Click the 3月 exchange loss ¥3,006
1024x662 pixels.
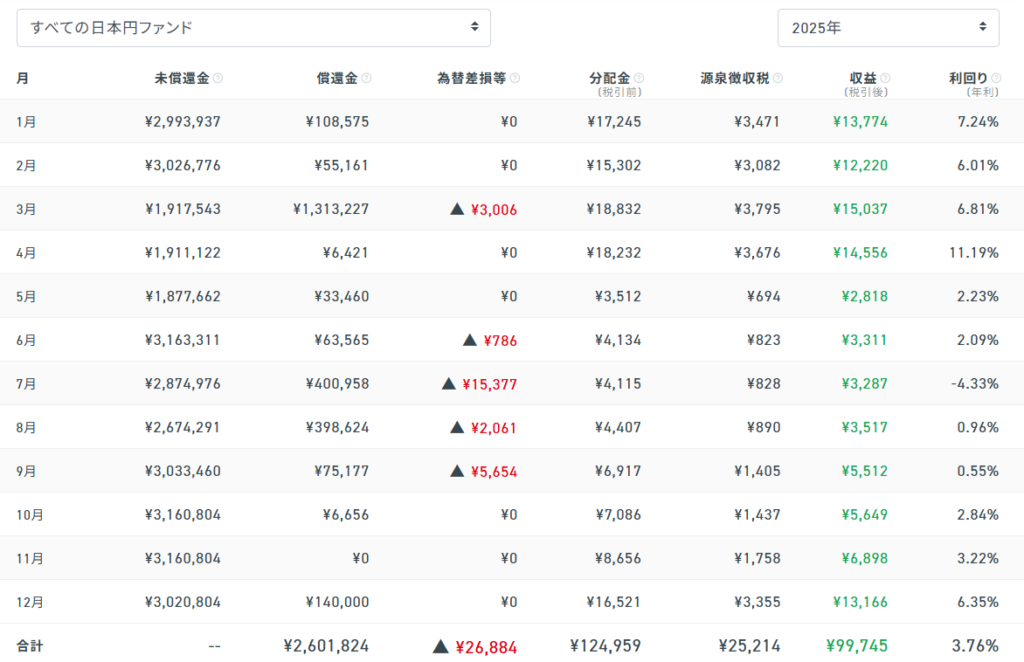click(x=493, y=209)
